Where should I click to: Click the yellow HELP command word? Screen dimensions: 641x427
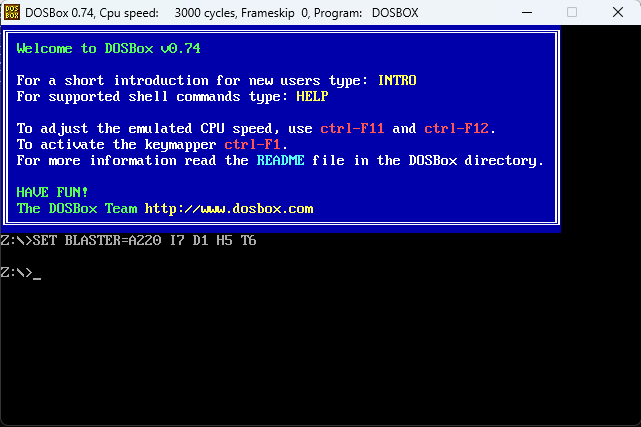tap(312, 96)
